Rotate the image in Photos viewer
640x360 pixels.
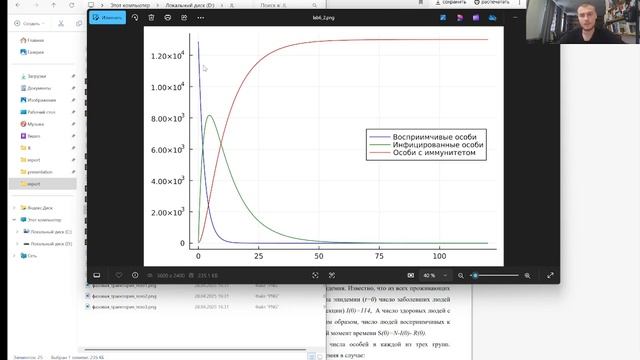point(135,18)
